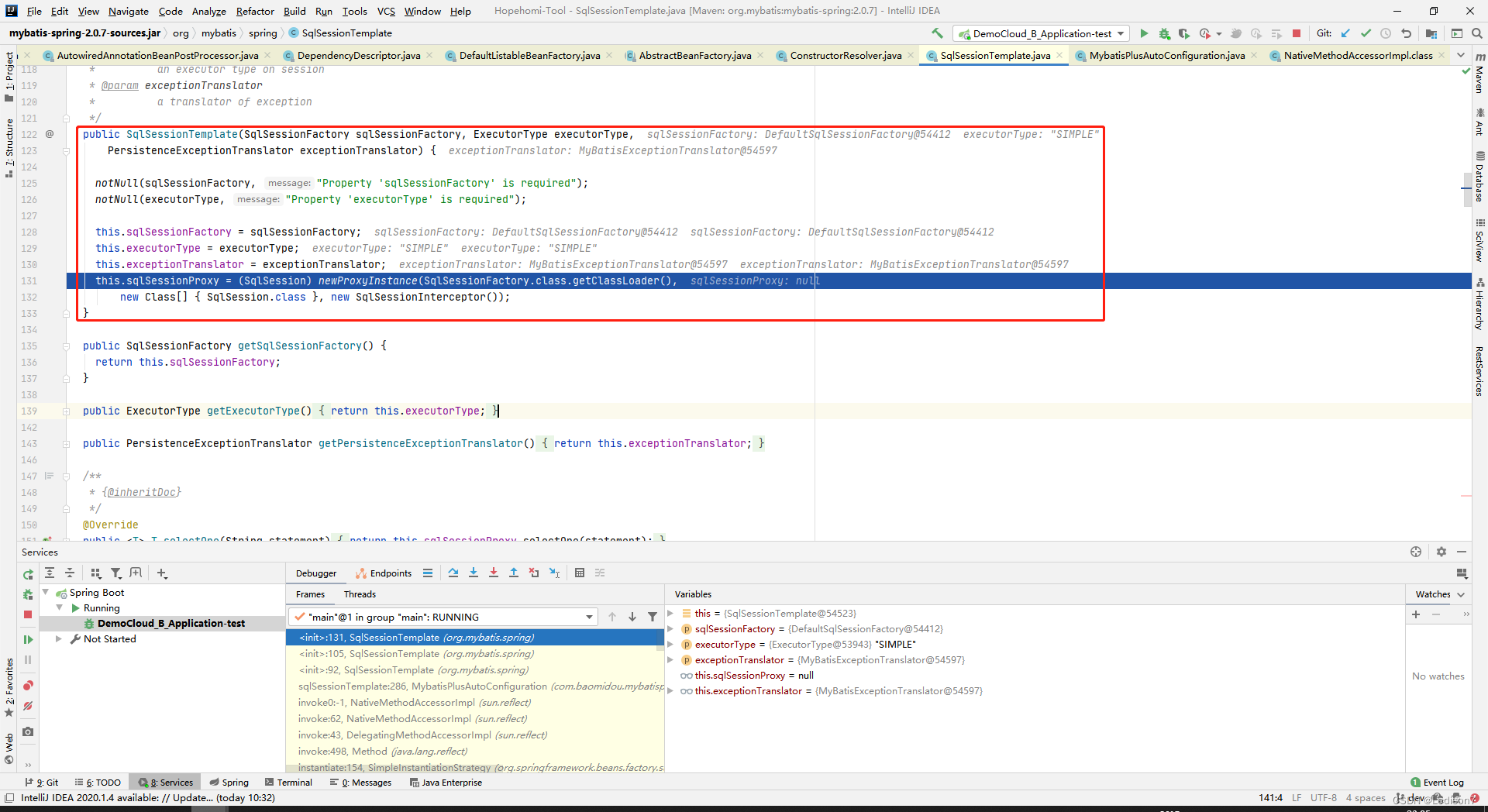This screenshot has width=1488, height=812.
Task: Toggle the frames filter funnel icon
Action: pyautogui.click(x=653, y=617)
